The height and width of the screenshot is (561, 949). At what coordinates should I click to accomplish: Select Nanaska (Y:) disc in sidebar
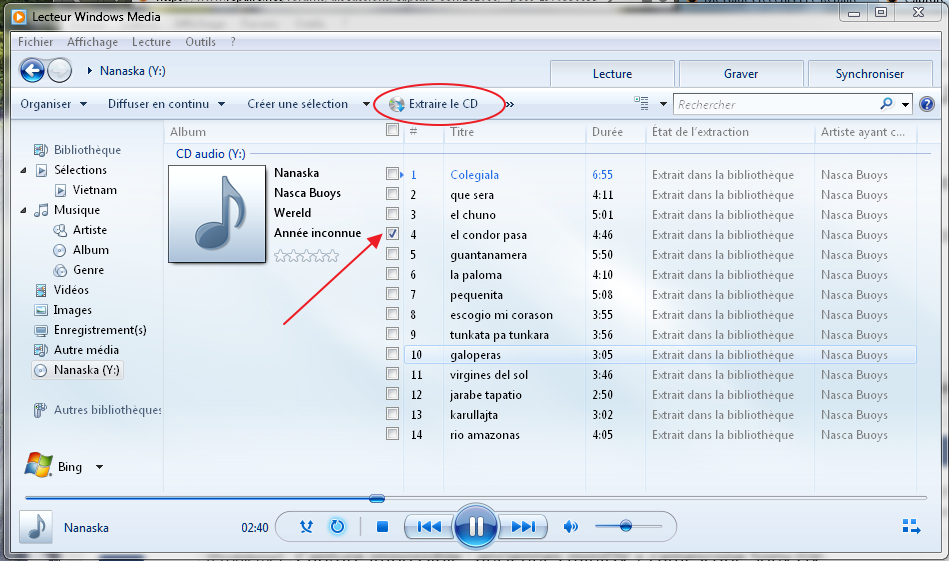(77, 370)
